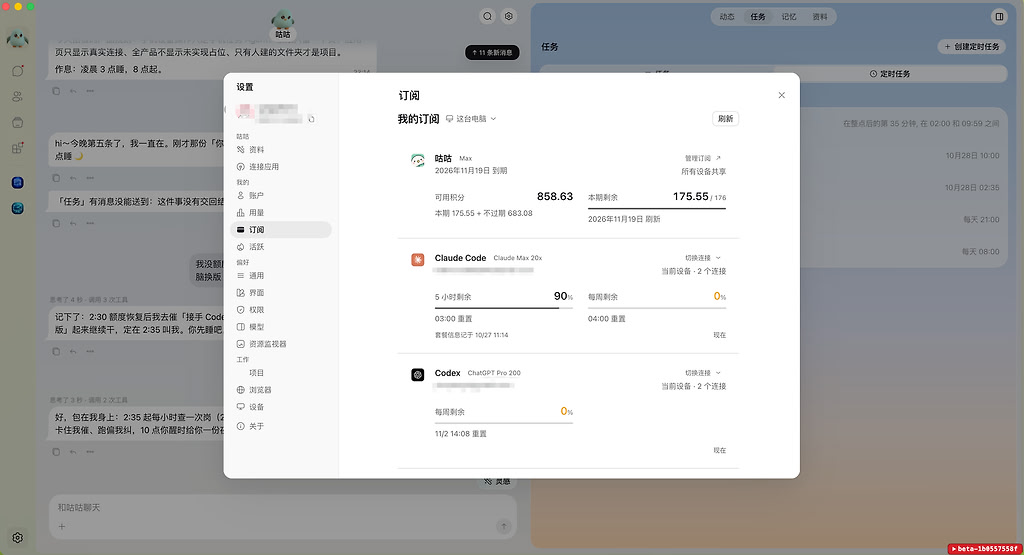Click the search icon in the chat header
The image size is (1024, 555).
point(488,16)
